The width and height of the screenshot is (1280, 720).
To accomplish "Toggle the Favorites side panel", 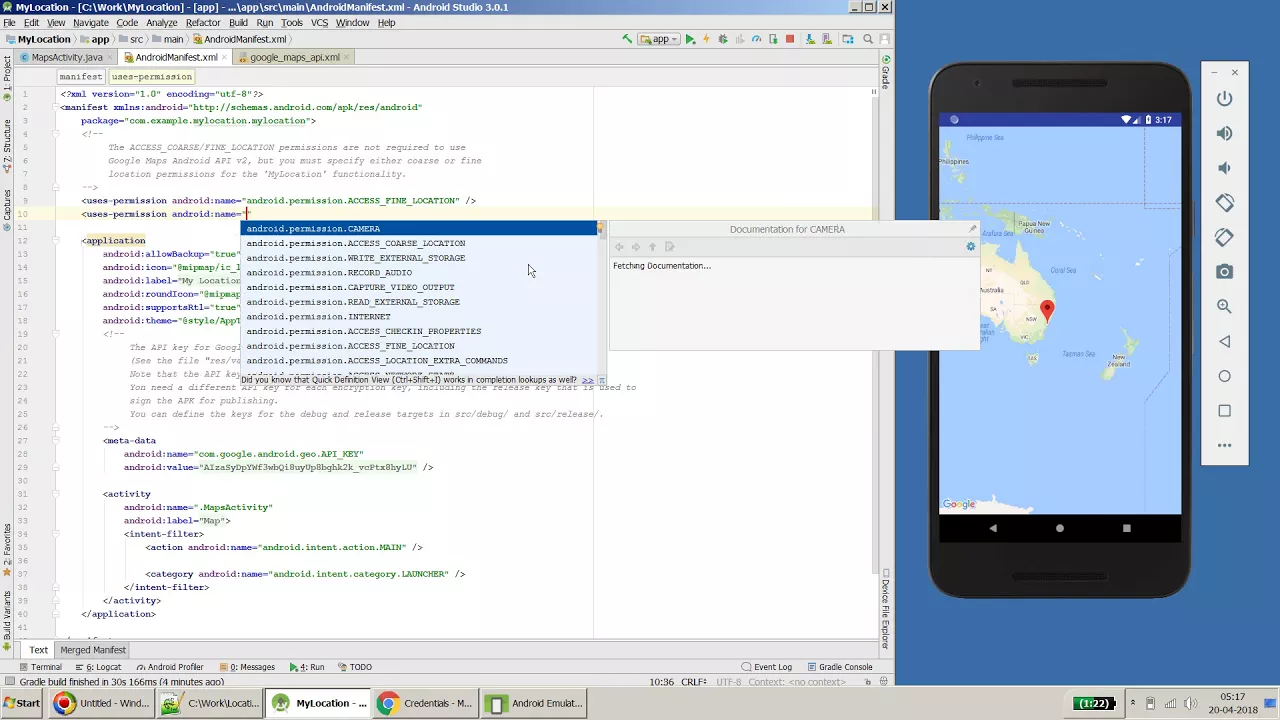I will click(7, 548).
